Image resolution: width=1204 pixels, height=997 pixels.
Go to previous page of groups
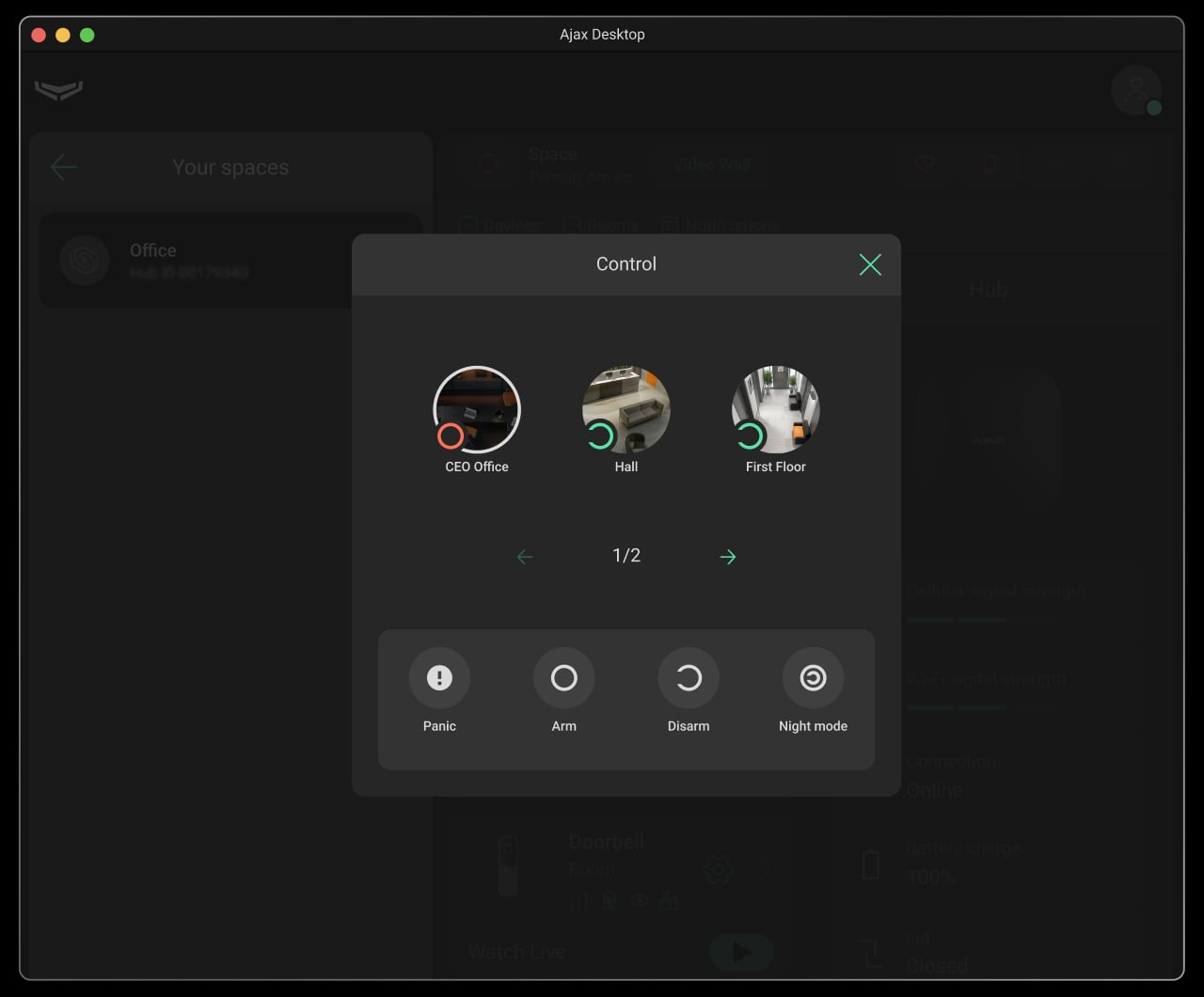point(525,557)
